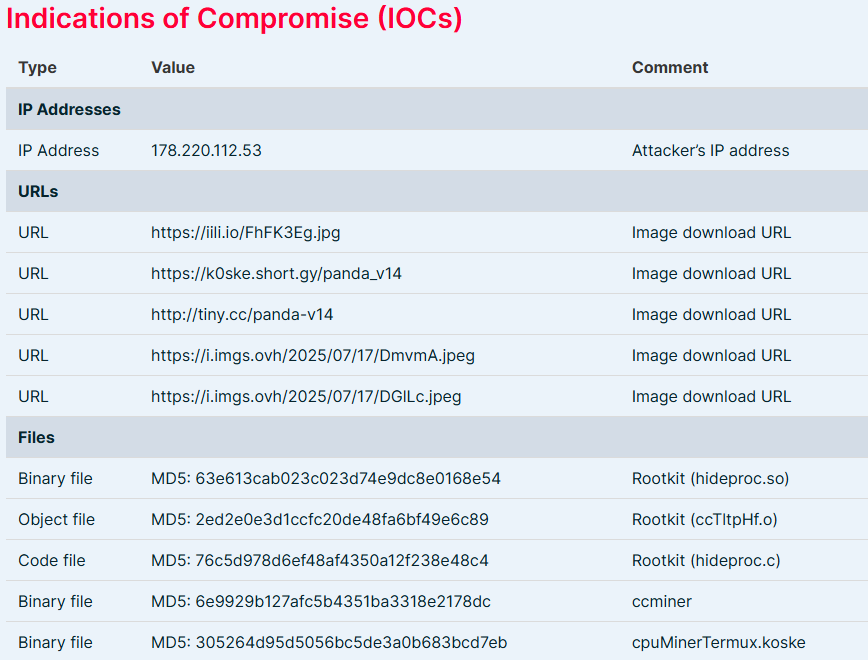Viewport: 868px width, 660px height.
Task: Click the cpuMinerTermux.koske comment cell
Action: pyautogui.click(x=718, y=642)
